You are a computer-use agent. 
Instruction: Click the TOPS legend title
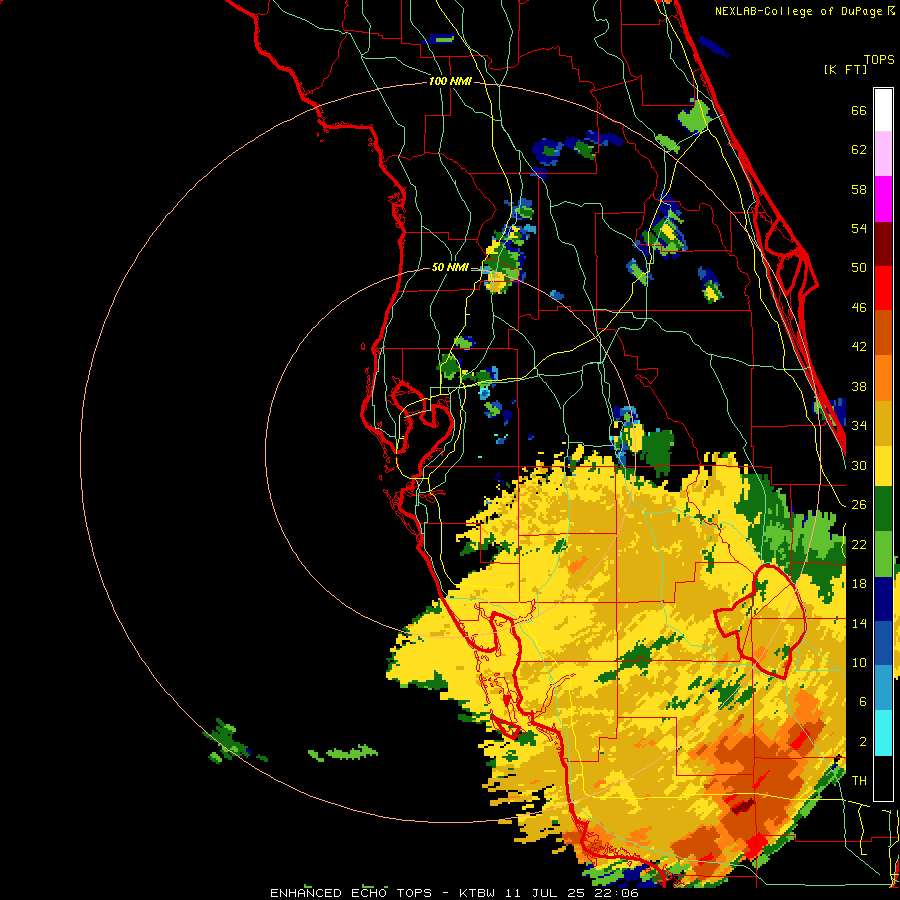click(x=879, y=59)
